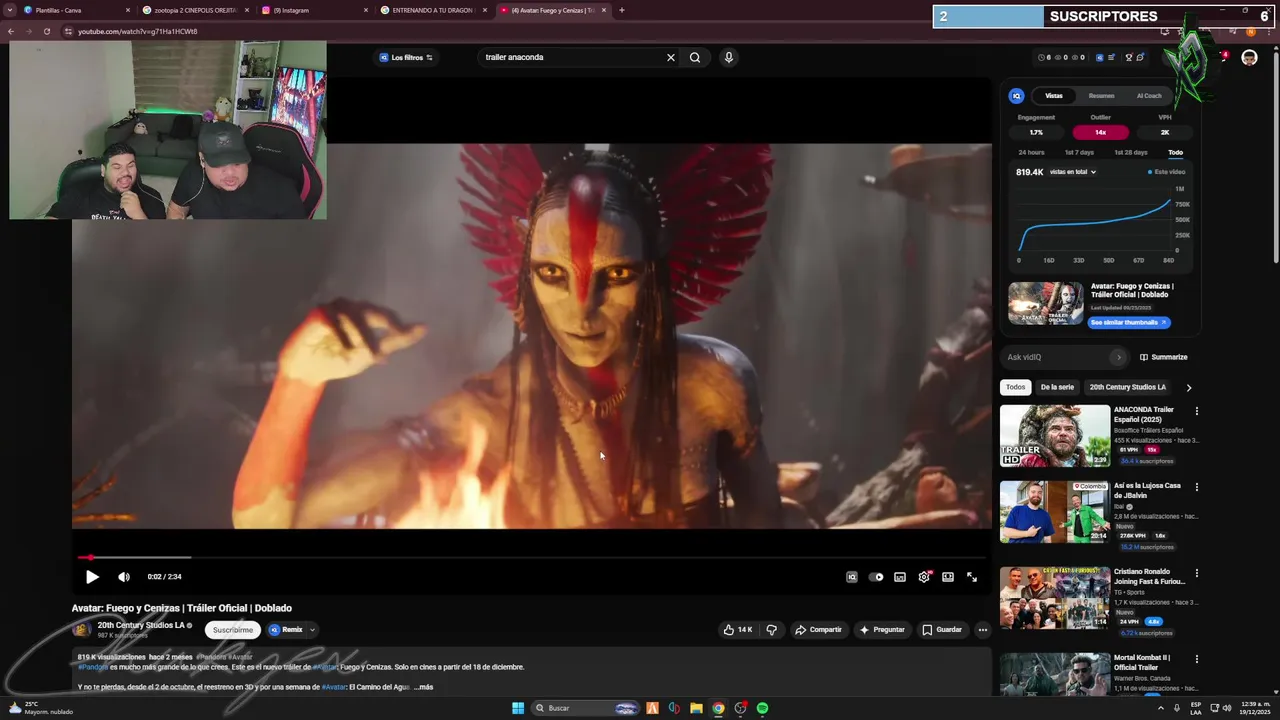1280x720 pixels.
Task: Click the Ask vidIQ input field
Action: click(x=1058, y=357)
